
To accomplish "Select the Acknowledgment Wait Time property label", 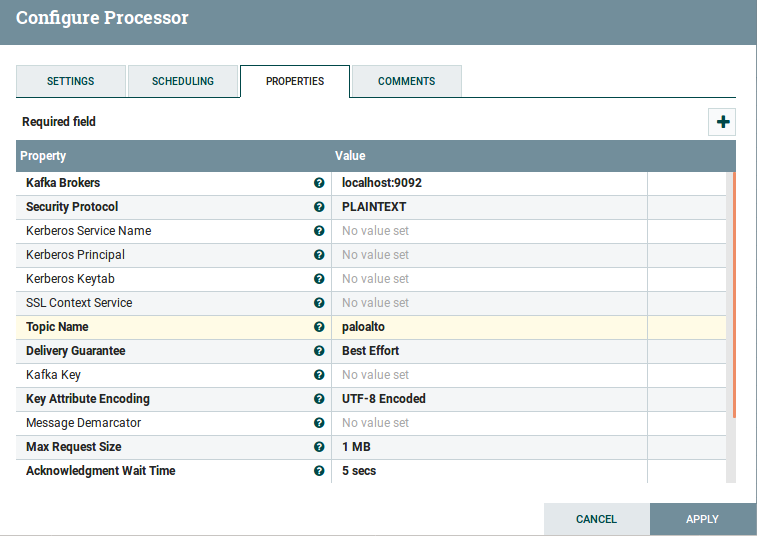I will click(x=100, y=471).
